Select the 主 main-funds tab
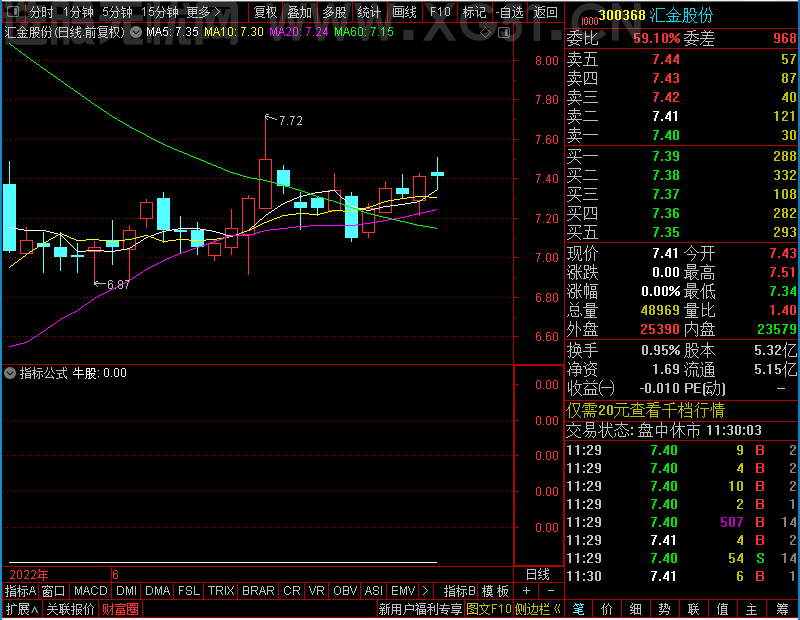The width and height of the screenshot is (800, 620). (752, 609)
